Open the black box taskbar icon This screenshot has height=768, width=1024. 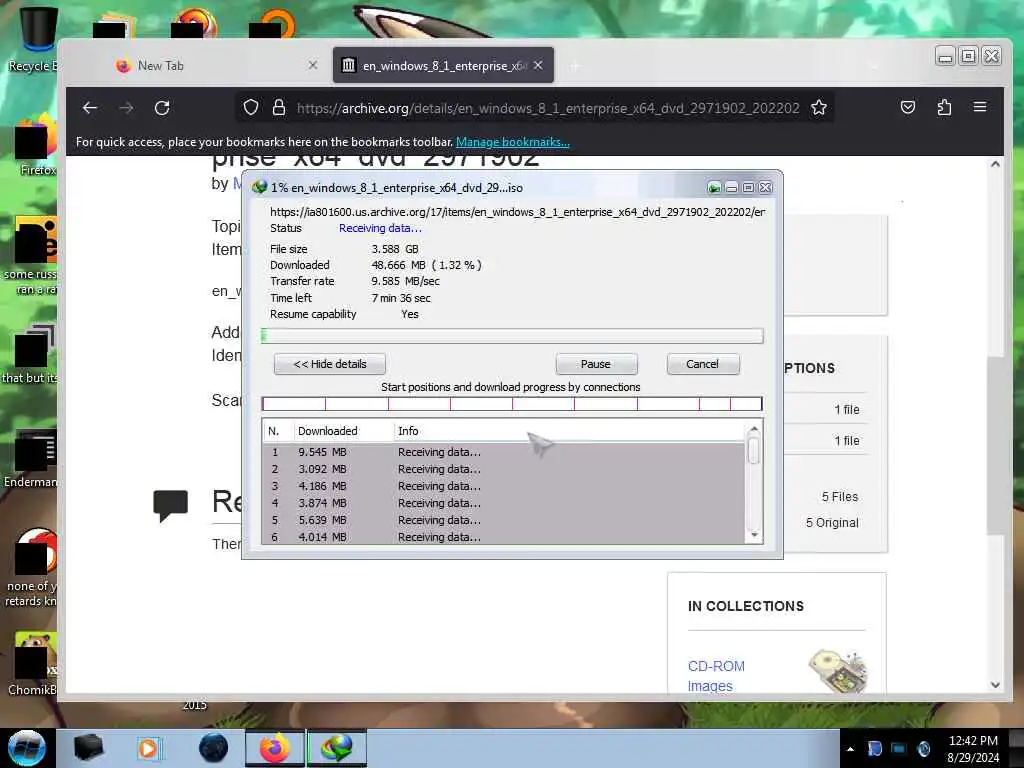(x=89, y=748)
